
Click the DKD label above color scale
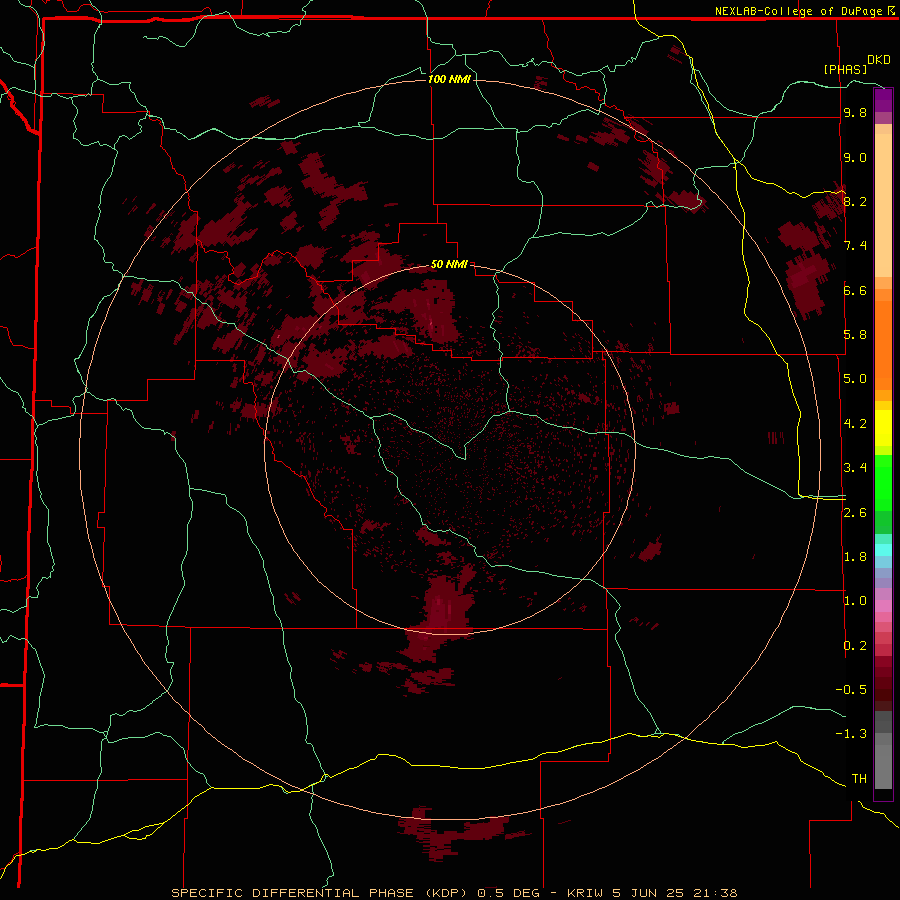879,60
